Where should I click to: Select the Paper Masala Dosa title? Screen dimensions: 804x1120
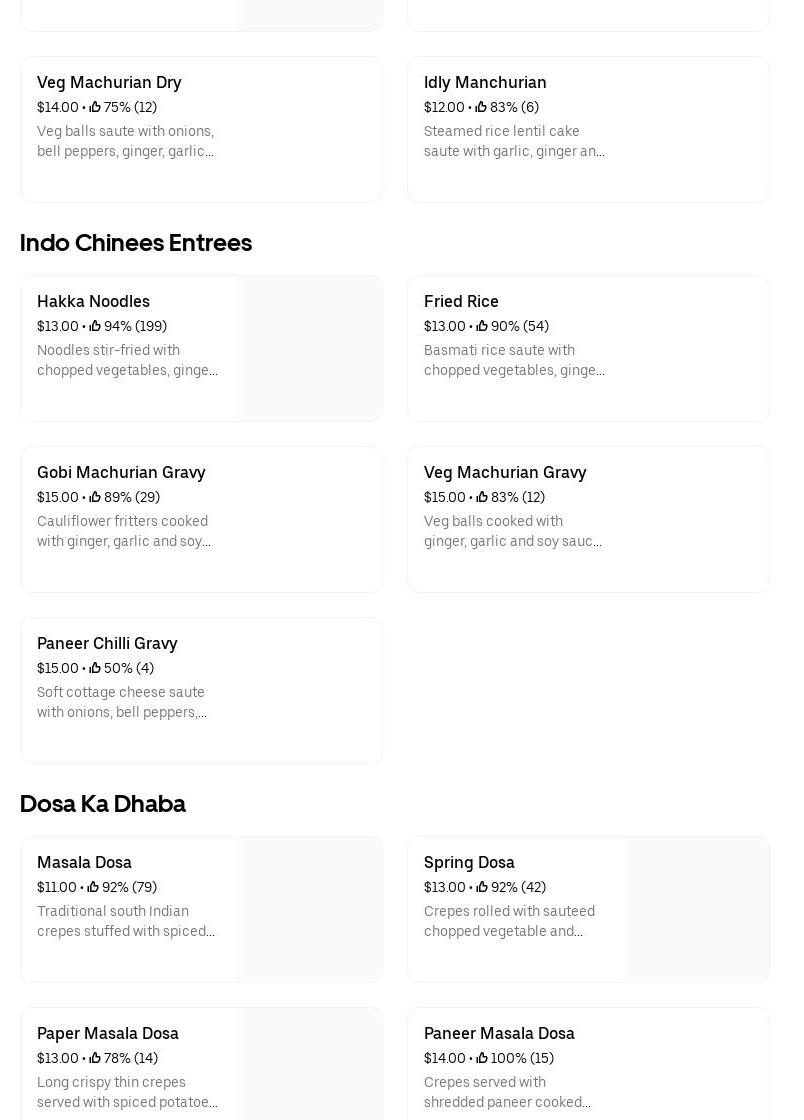[108, 1033]
